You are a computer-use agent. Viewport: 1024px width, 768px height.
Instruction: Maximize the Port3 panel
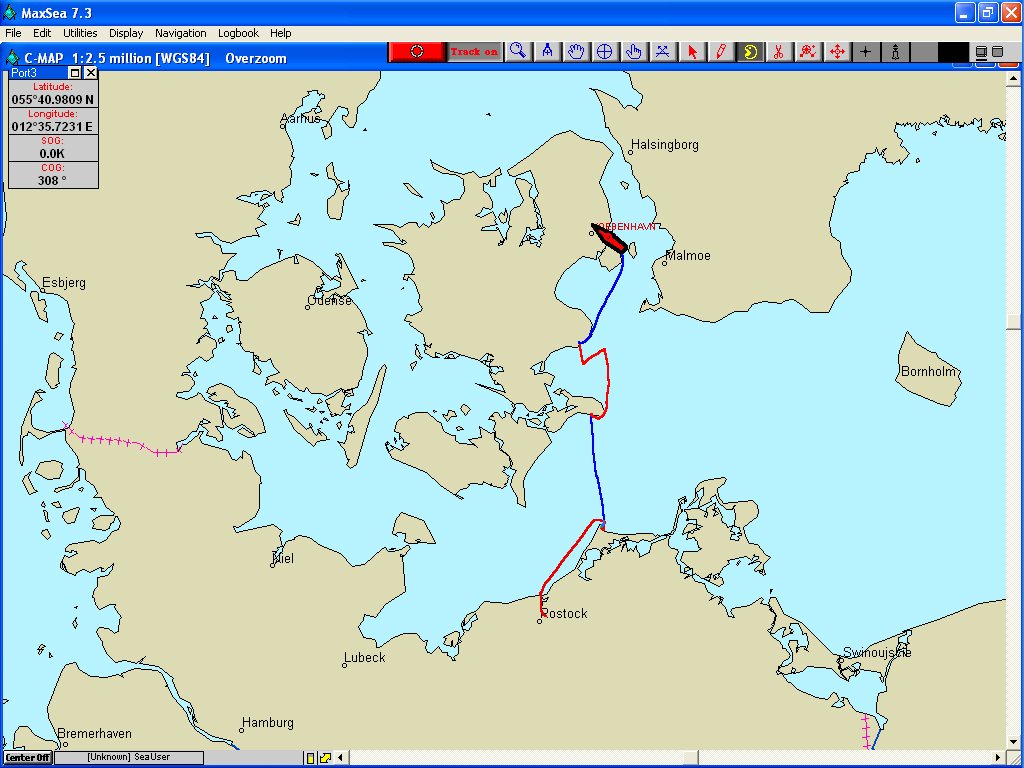click(x=75, y=73)
